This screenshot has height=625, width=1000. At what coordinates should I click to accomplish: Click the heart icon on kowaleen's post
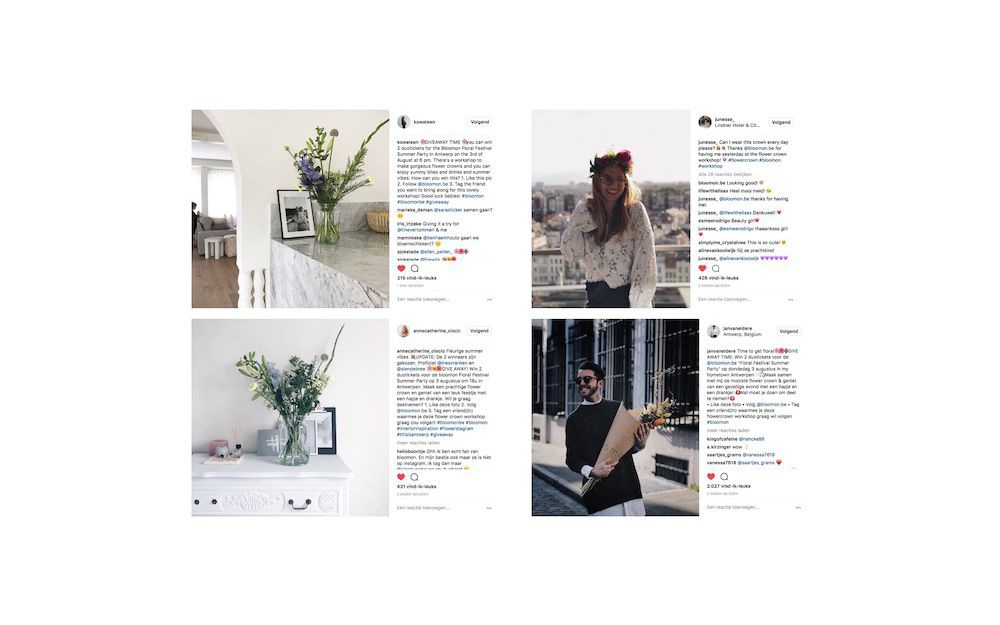(x=401, y=268)
